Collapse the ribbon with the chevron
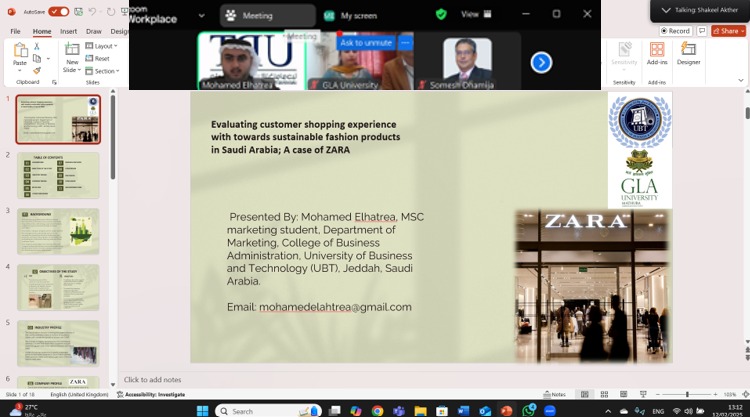Screen dimensions: 750x417 740,80
